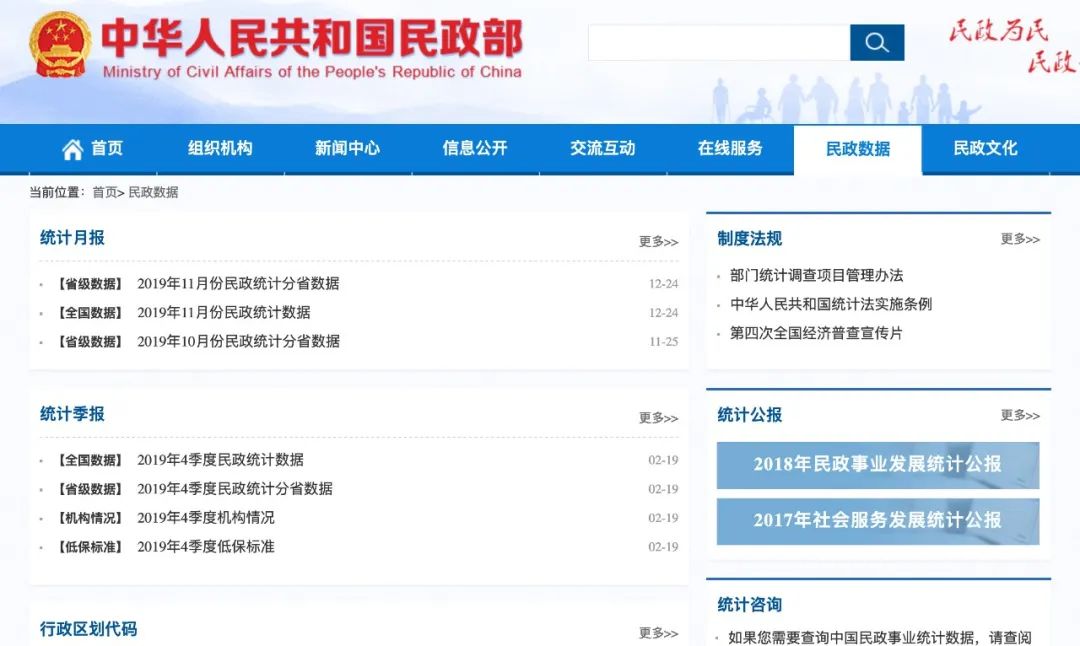
Task: Click 民政数据 in the breadcrumb path
Action: (x=153, y=192)
